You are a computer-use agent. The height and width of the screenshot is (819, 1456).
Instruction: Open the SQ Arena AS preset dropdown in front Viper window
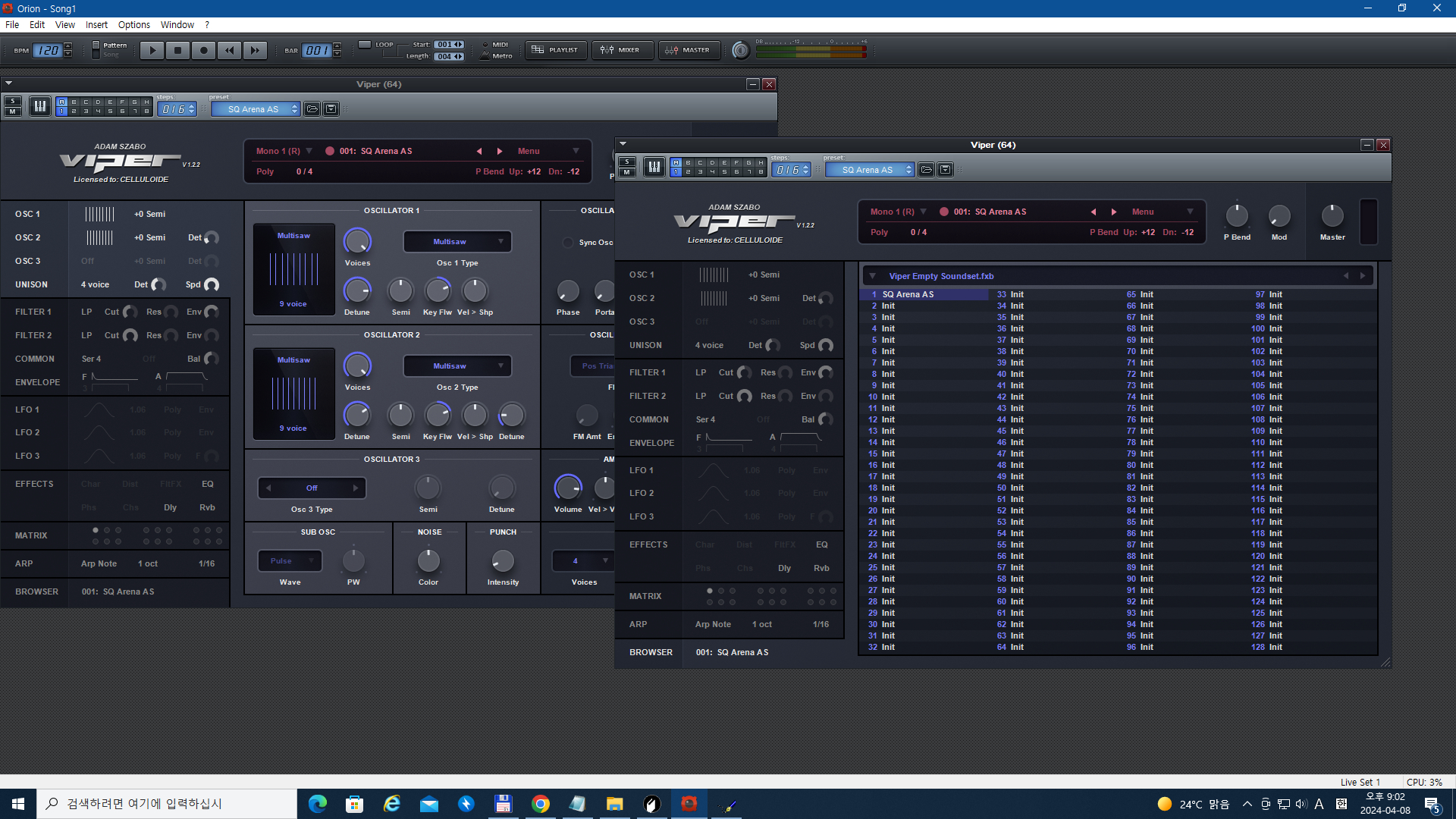870,170
